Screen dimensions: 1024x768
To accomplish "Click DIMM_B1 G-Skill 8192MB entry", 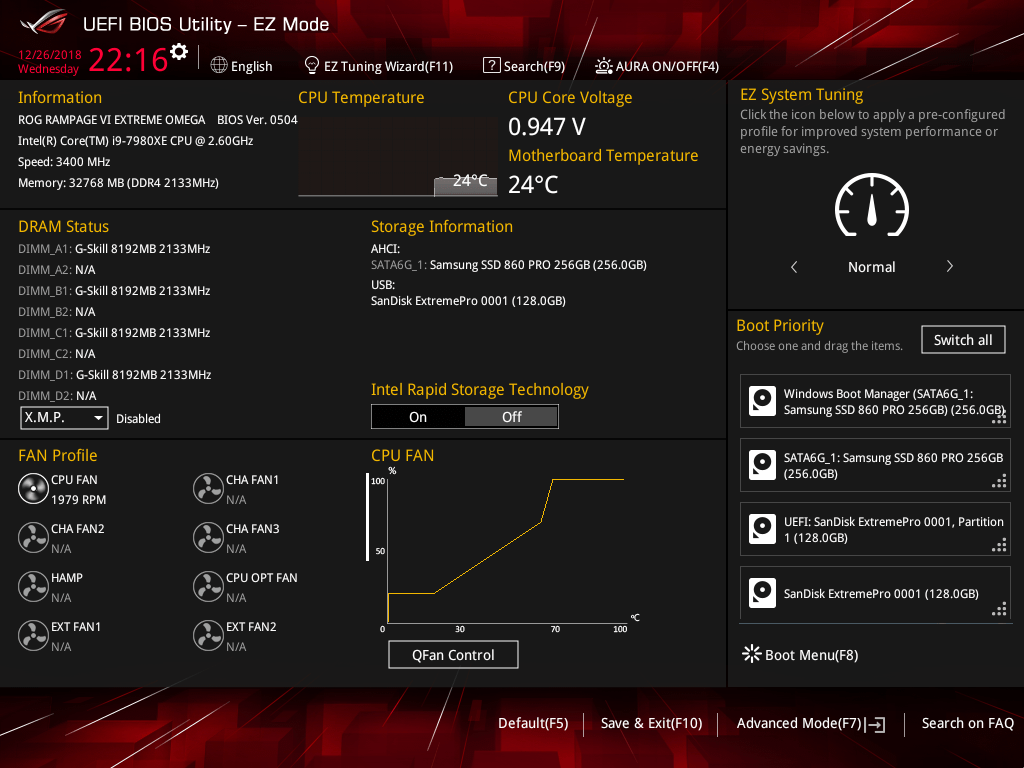I will [114, 291].
